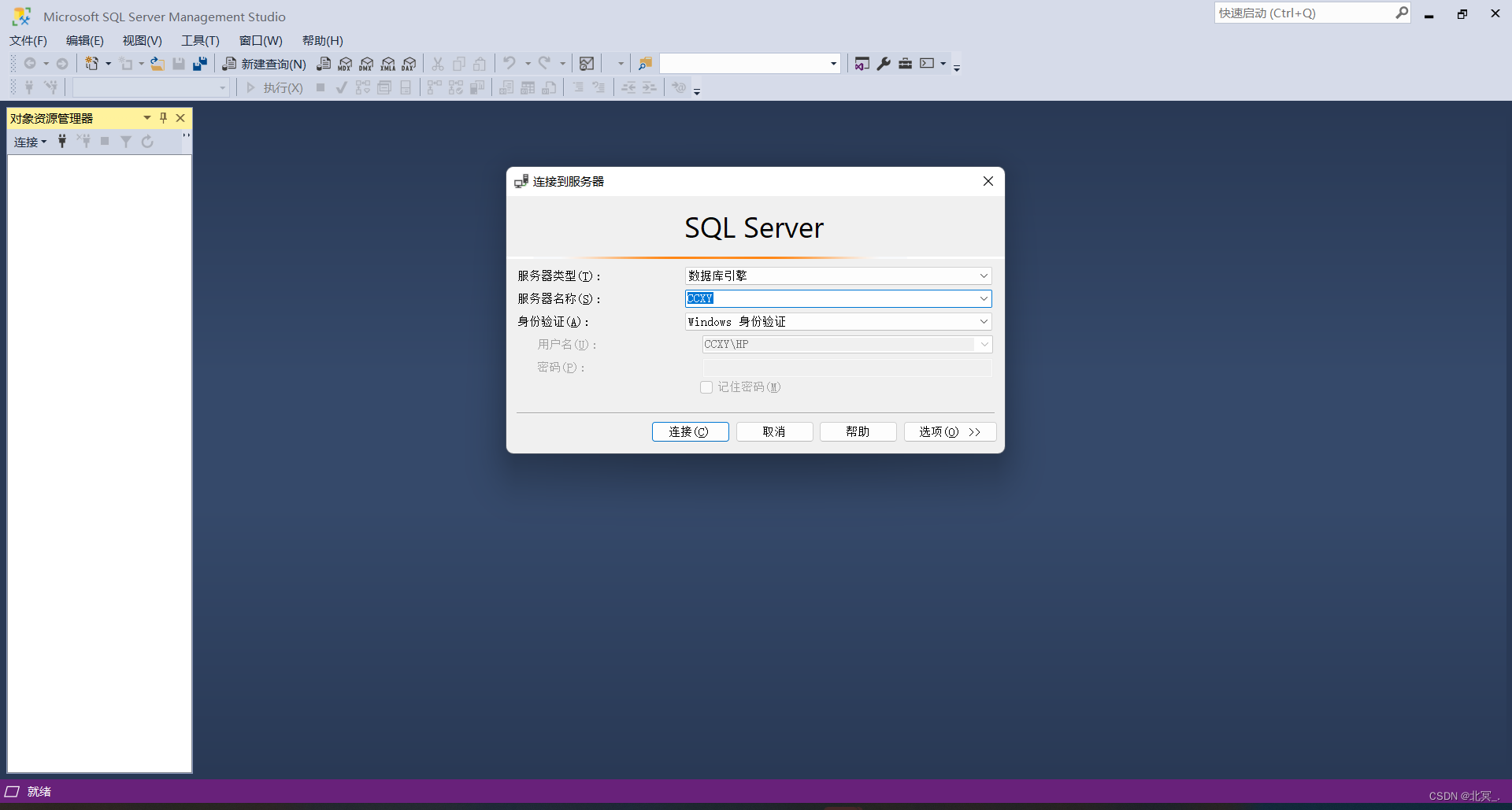Click the wrench Properties icon
Image resolution: width=1512 pixels, height=810 pixels.
coord(884,64)
